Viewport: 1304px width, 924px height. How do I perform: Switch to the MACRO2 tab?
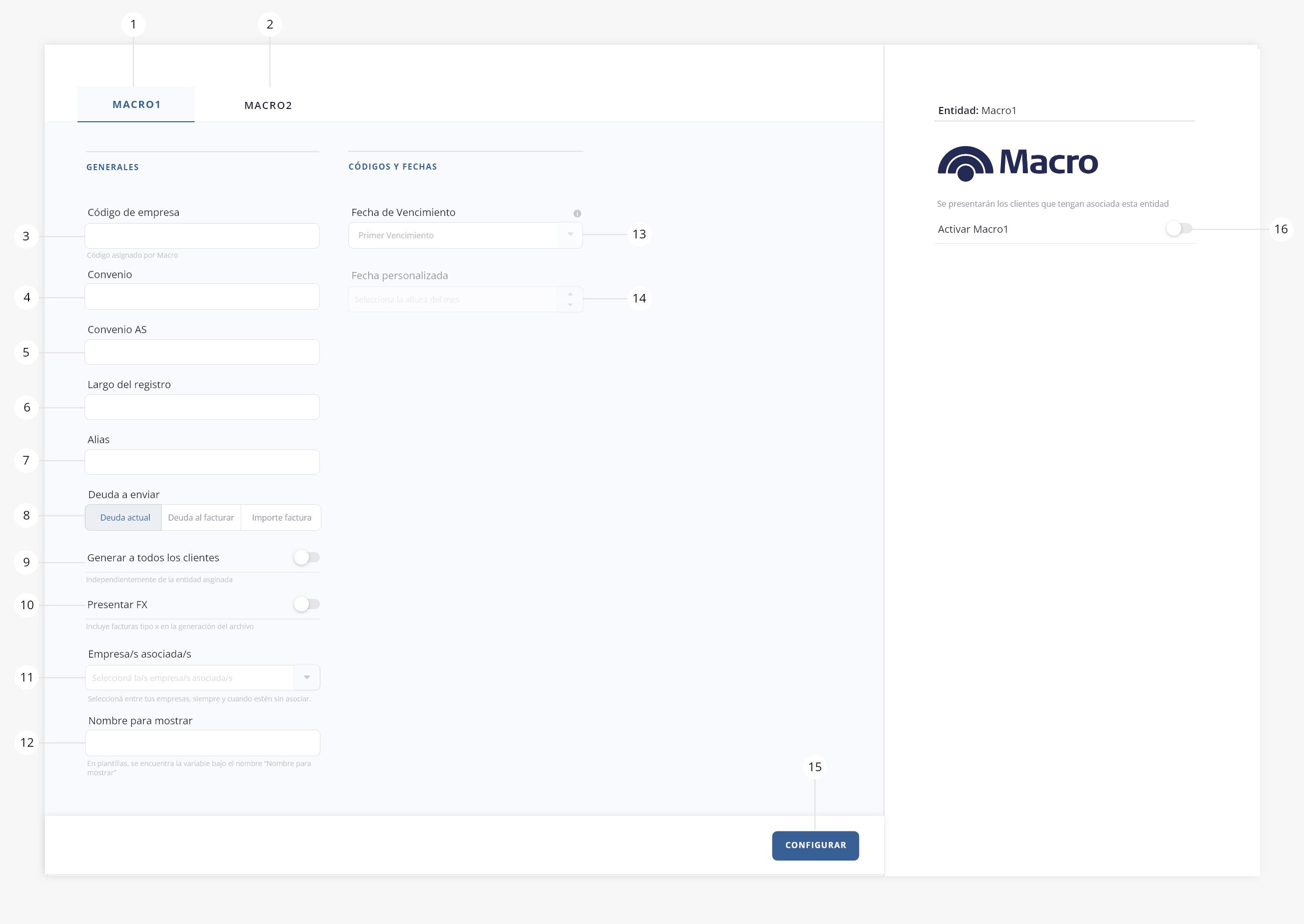click(268, 105)
